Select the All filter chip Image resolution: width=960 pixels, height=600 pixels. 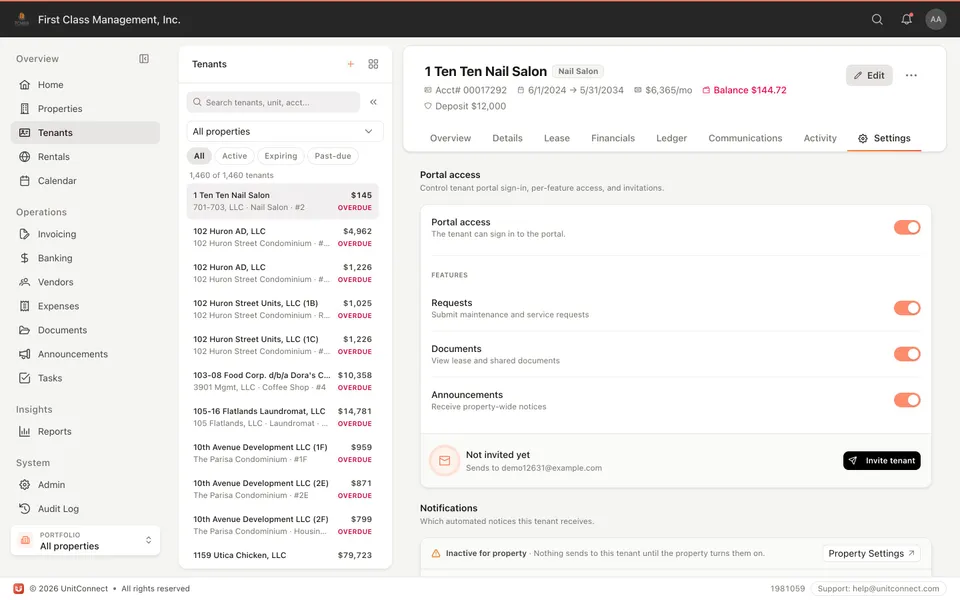point(199,156)
